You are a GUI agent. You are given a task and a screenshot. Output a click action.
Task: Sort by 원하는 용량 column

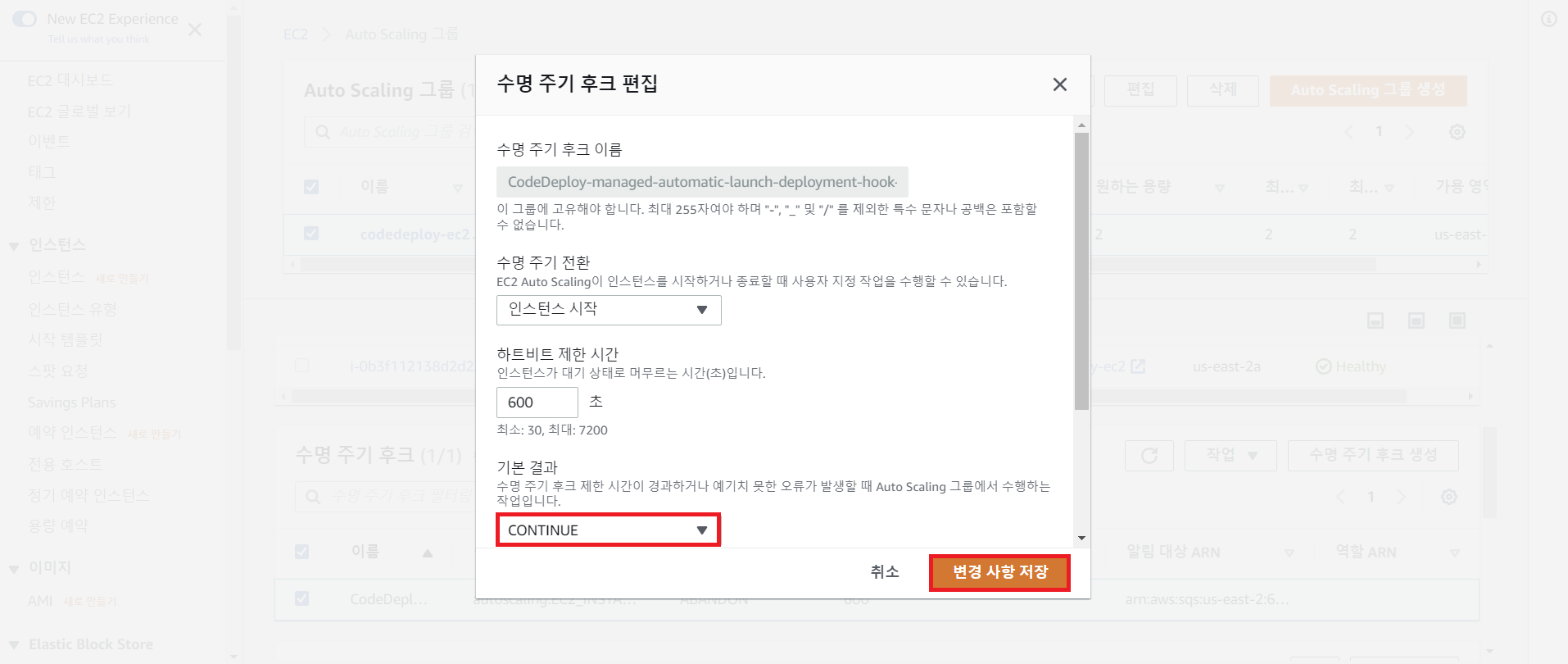pyautogui.click(x=1219, y=188)
